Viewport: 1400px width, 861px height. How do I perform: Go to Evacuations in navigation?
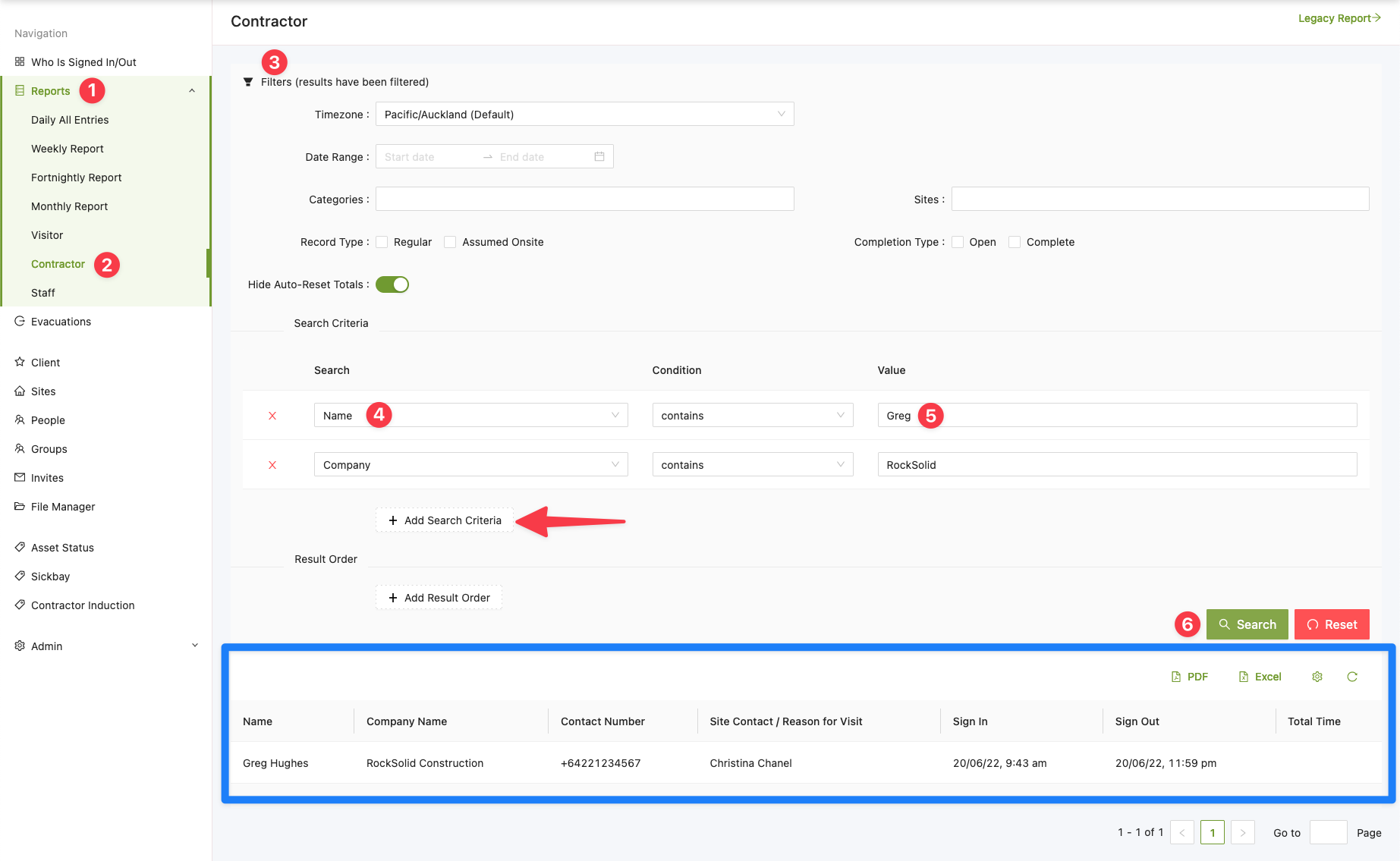click(61, 322)
